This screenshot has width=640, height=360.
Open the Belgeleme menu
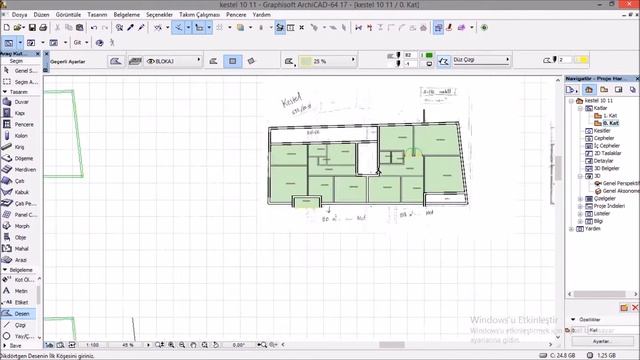(127, 14)
